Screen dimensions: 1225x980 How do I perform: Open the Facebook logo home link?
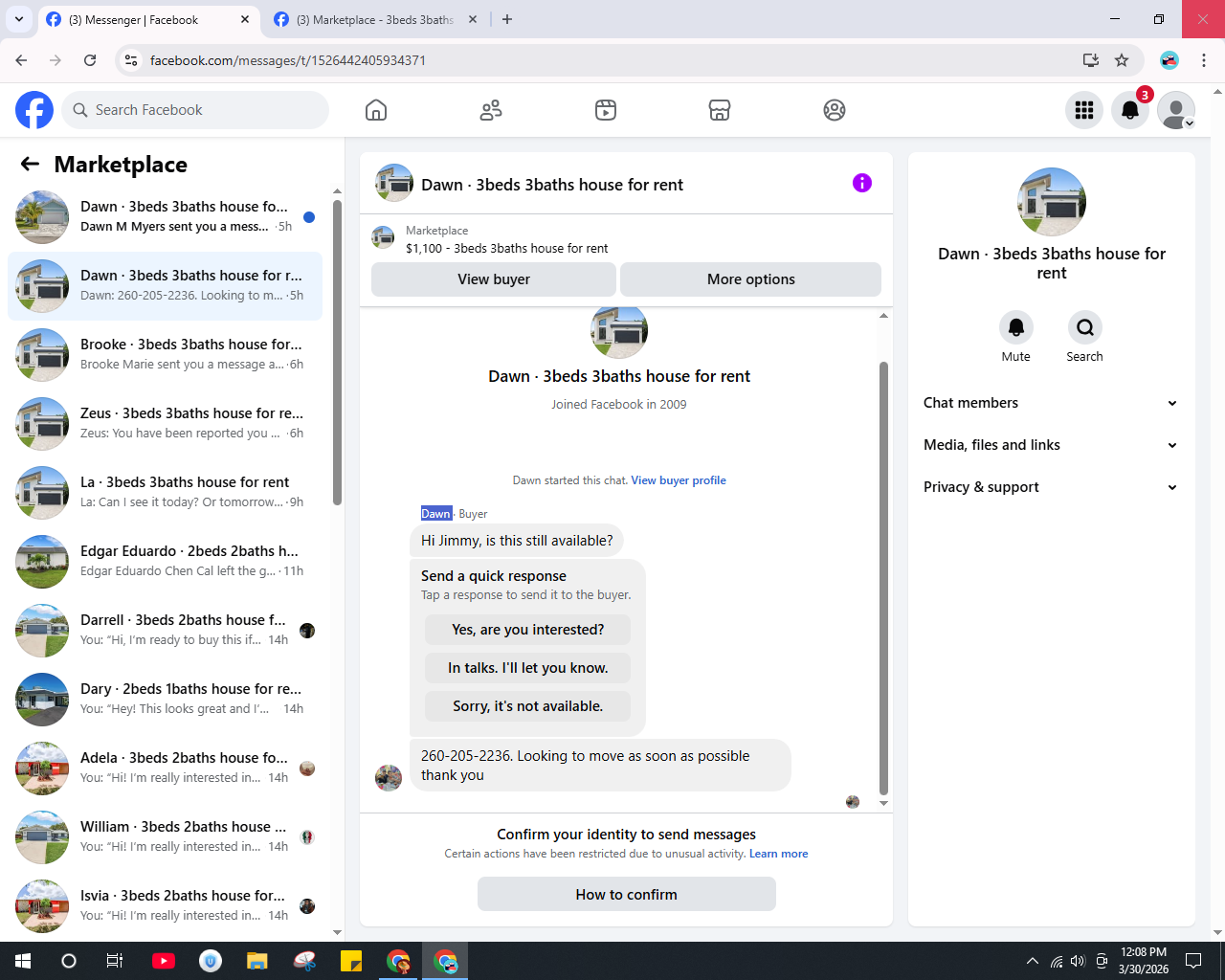coord(34,110)
